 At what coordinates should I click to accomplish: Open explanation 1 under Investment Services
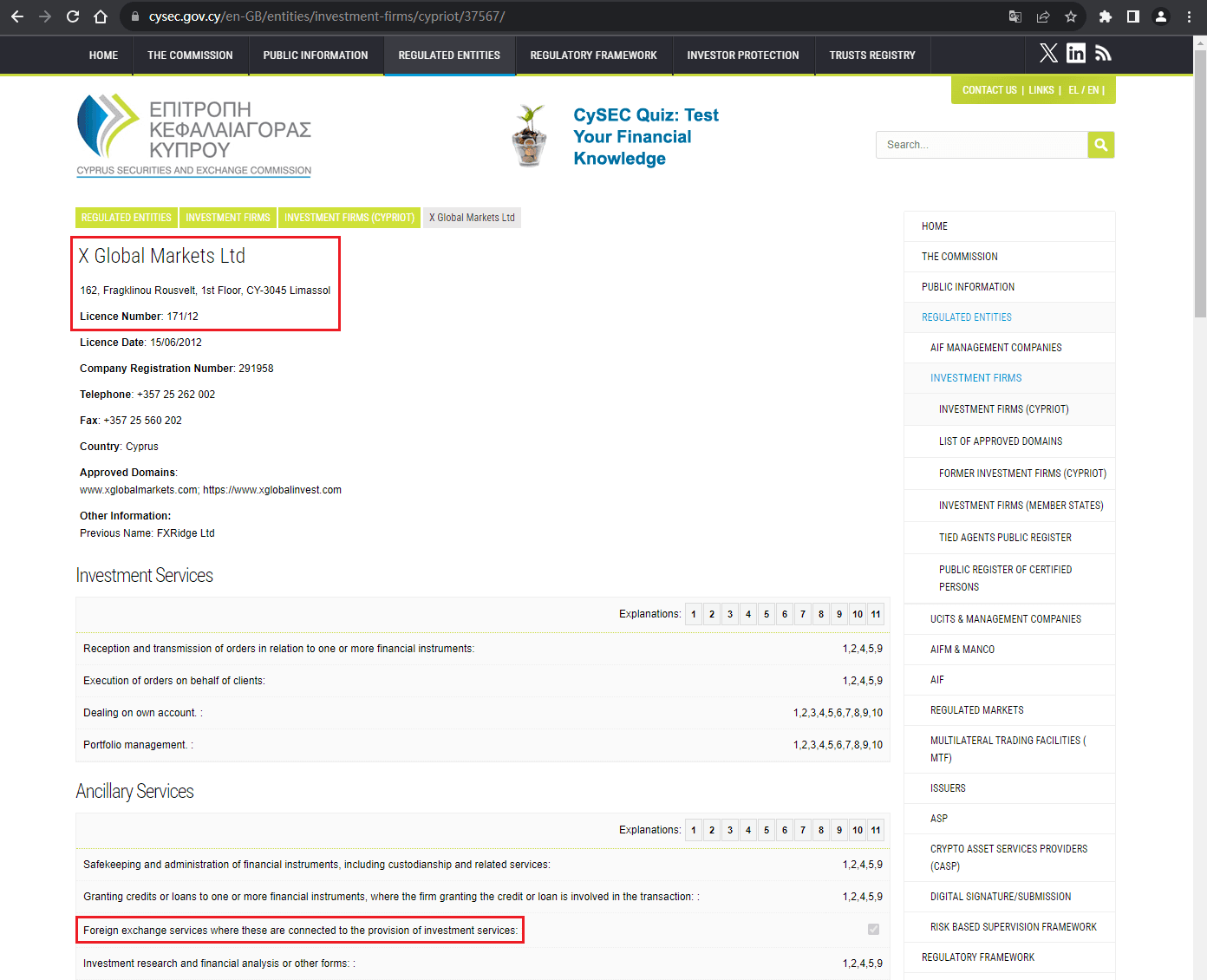694,614
